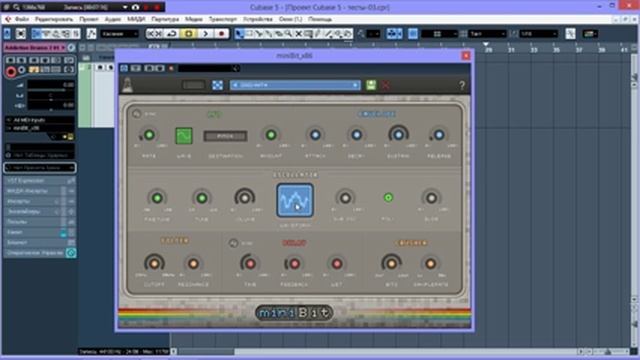Click the automation mode icon left of Касание
The height and width of the screenshot is (360, 640).
click(x=91, y=34)
